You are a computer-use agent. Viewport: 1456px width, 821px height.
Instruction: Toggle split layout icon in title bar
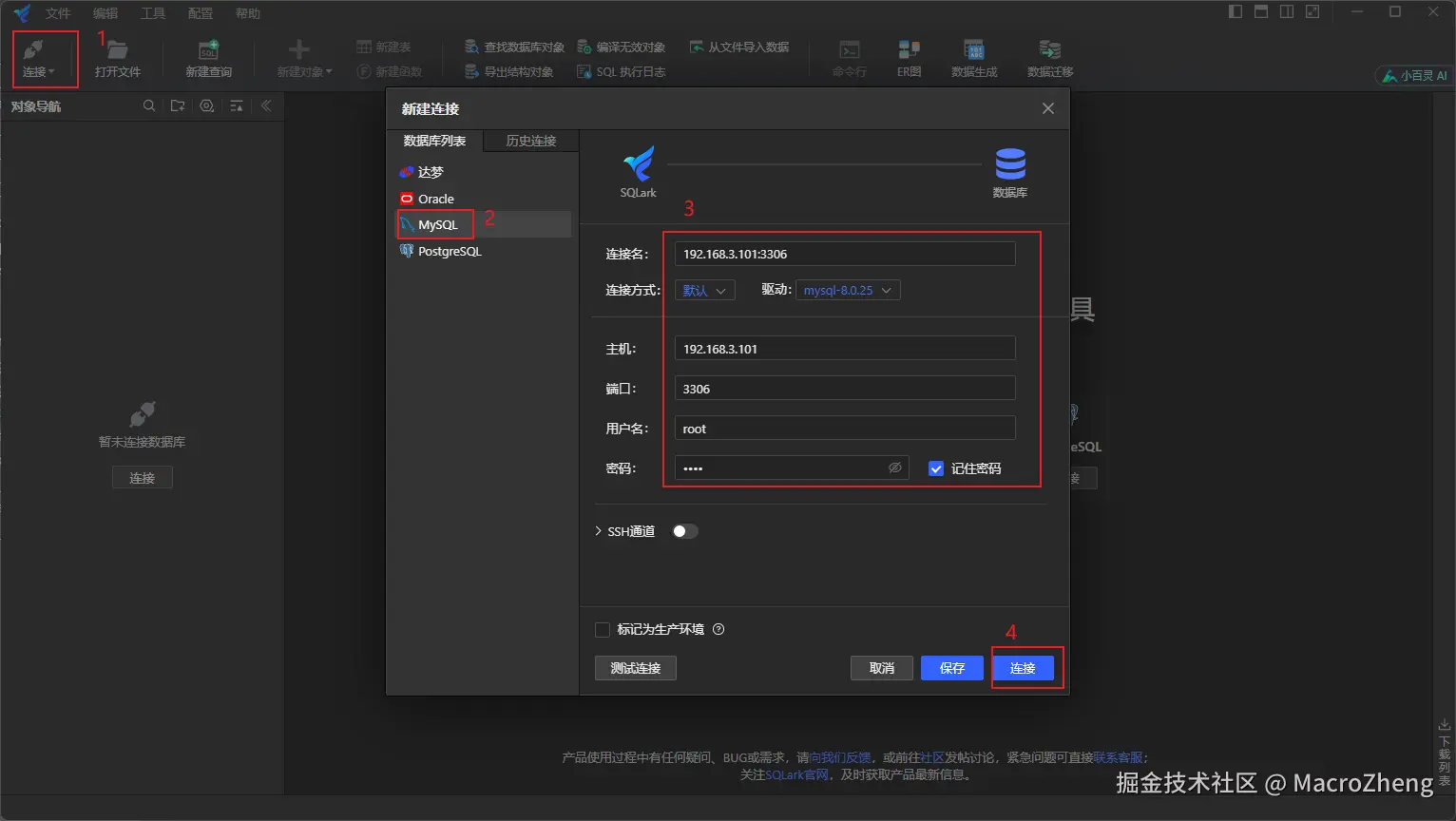pyautogui.click(x=1287, y=11)
